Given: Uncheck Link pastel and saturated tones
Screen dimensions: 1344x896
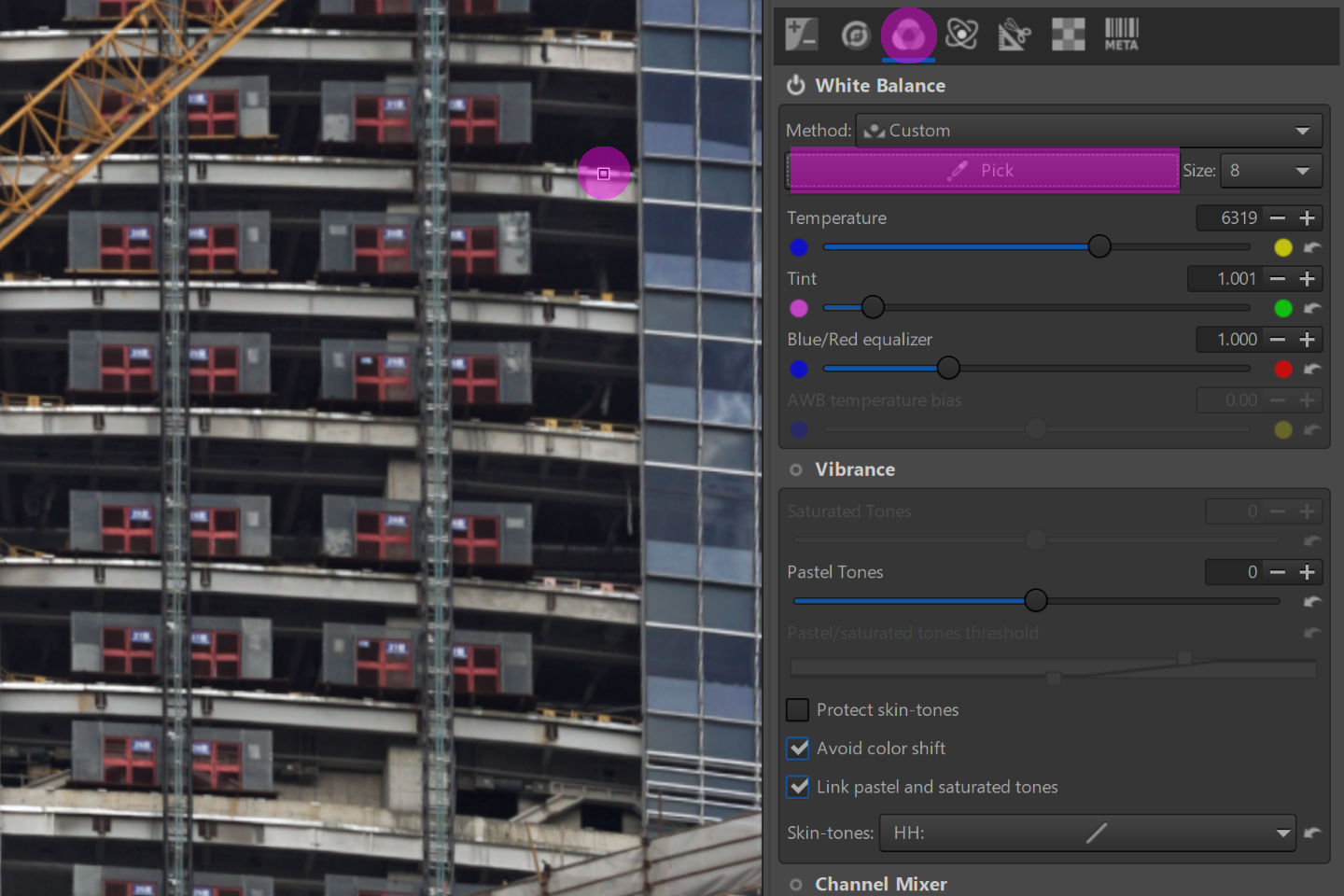Looking at the screenshot, I should click(798, 787).
